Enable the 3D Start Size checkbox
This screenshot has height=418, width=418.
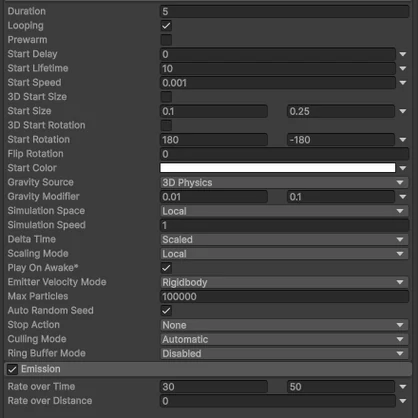click(166, 97)
